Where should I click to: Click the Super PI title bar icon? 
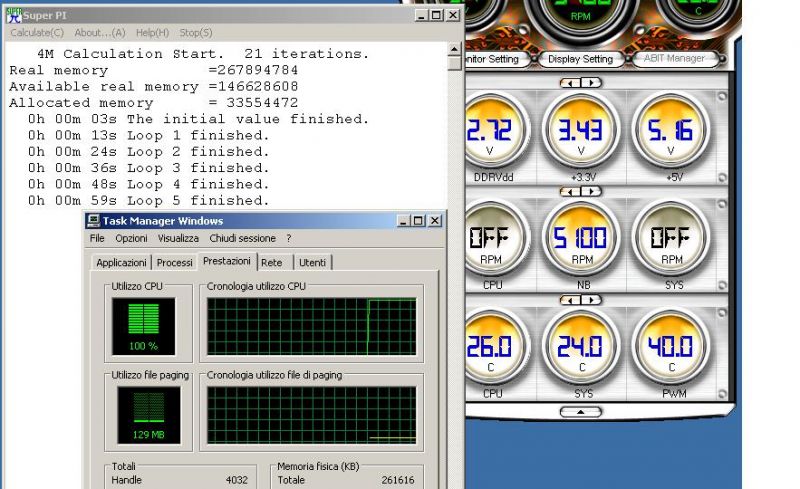(14, 15)
